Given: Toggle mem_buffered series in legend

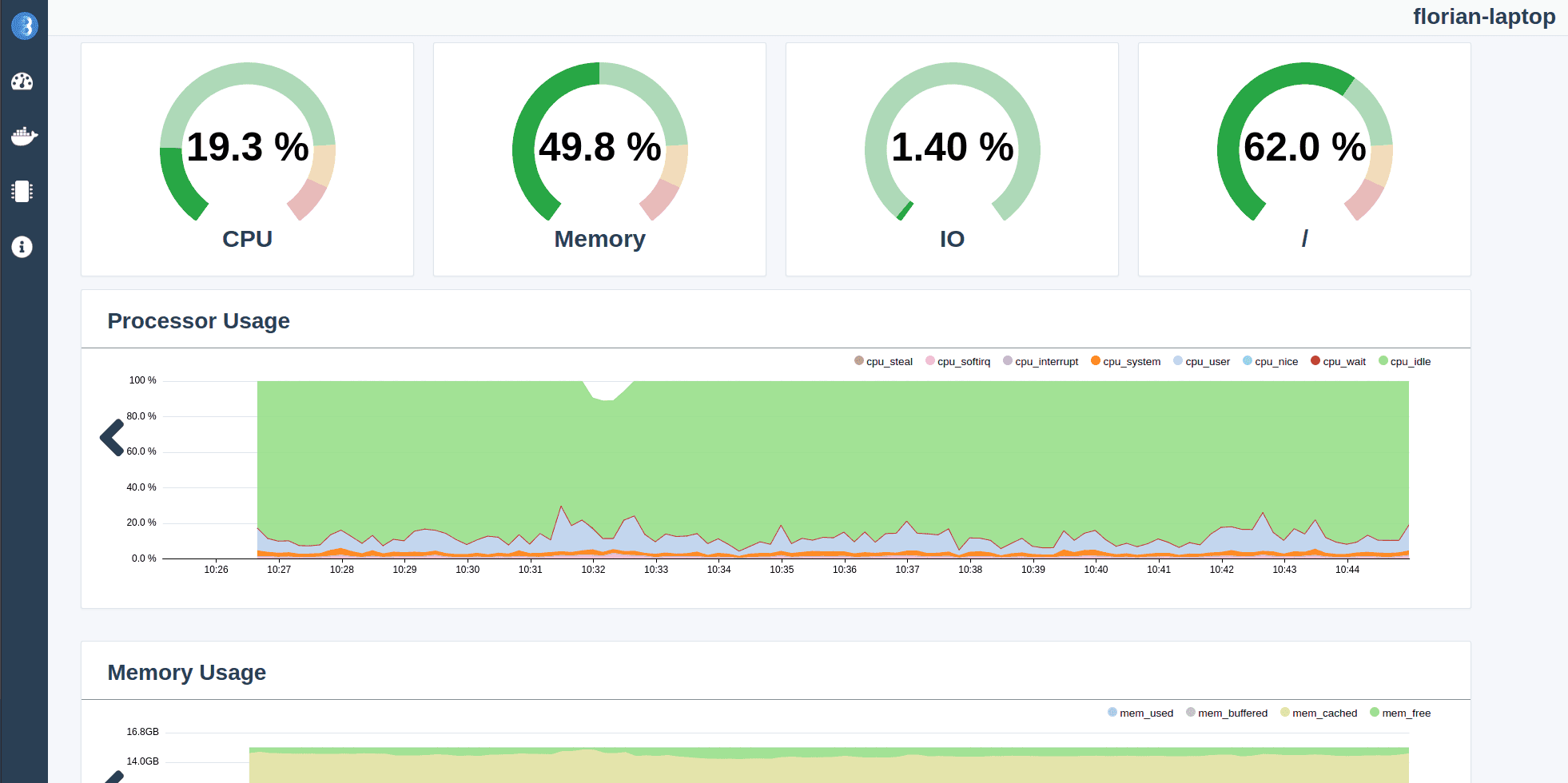Looking at the screenshot, I should (1227, 713).
